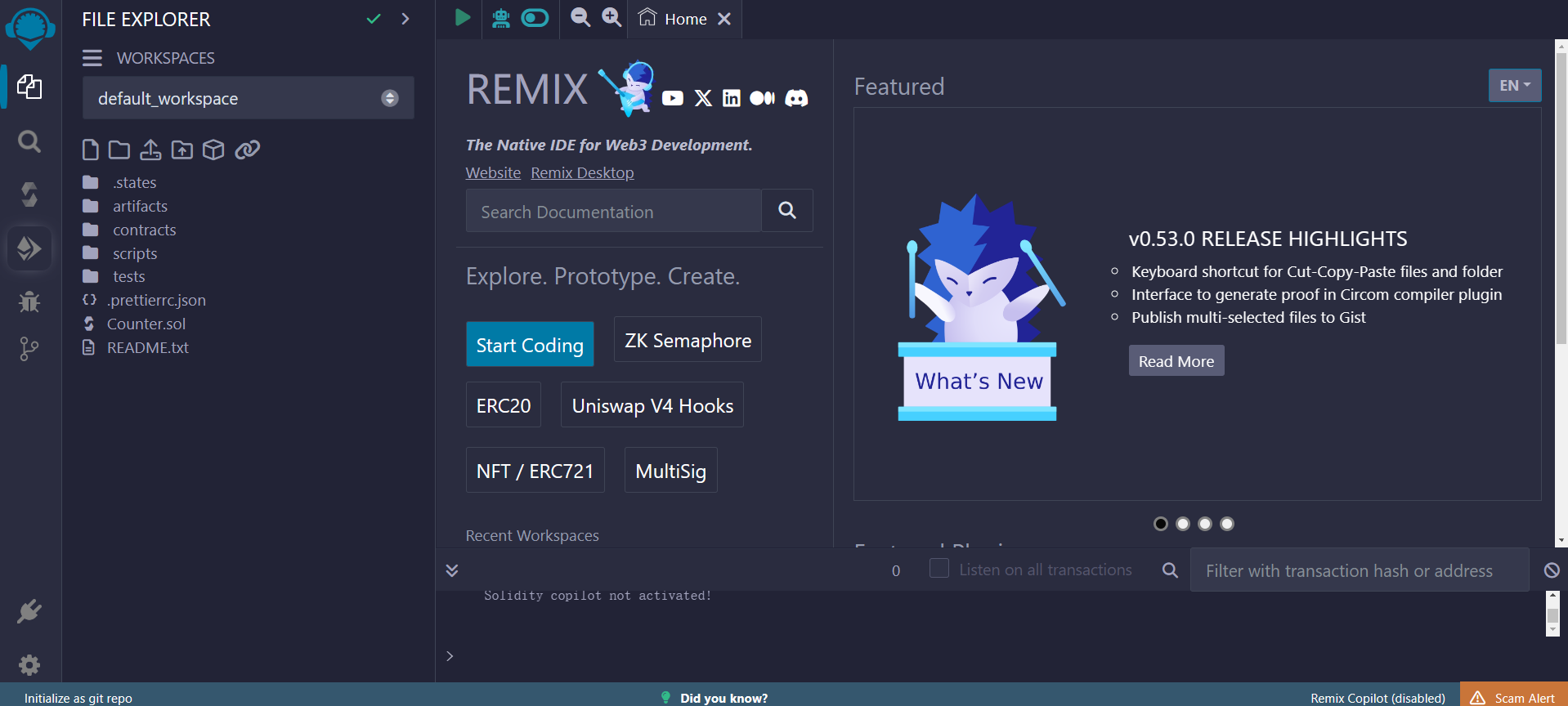1568x706 pixels.
Task: Switch to the Home tab
Action: pos(676,19)
